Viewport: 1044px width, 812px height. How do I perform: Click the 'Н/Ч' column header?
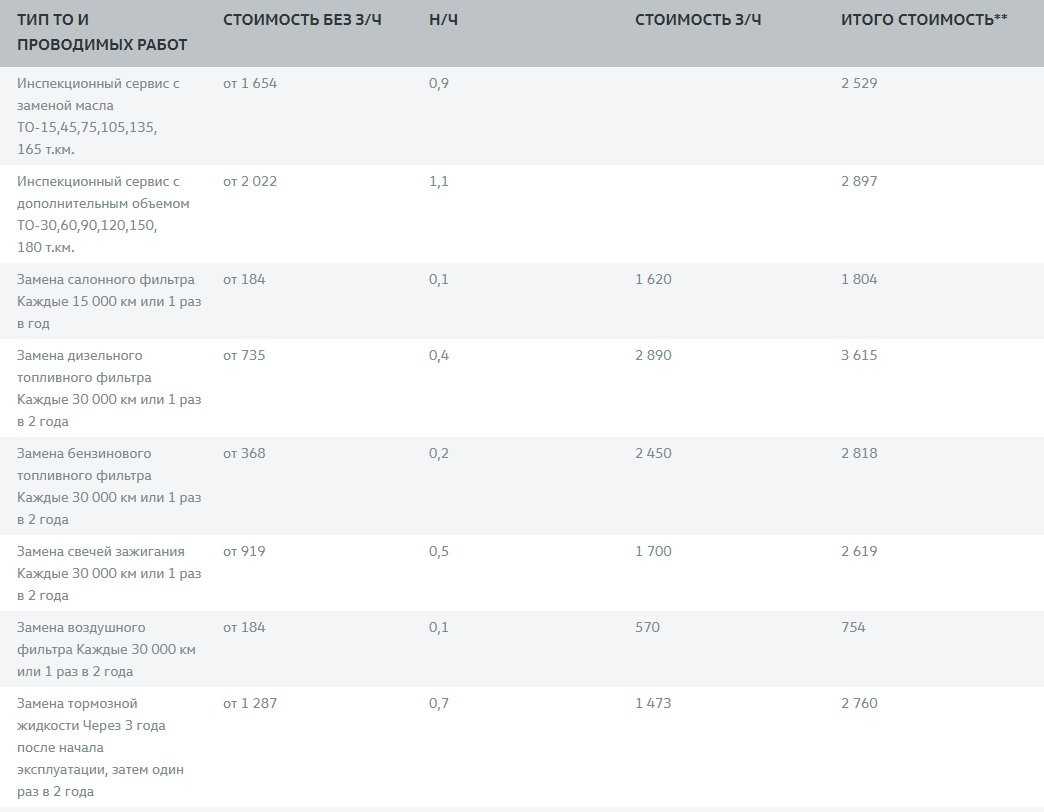(x=443, y=20)
